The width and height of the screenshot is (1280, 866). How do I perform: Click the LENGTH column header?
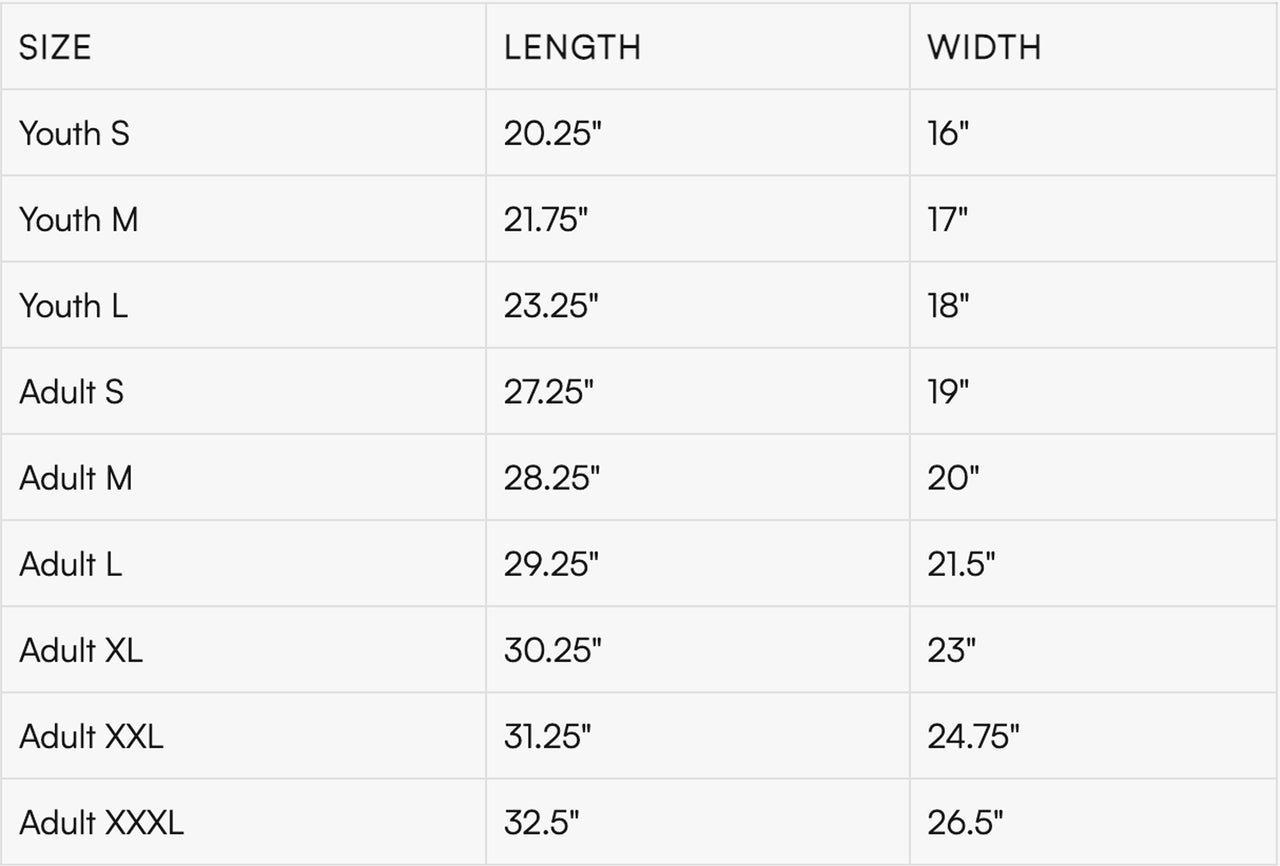click(x=572, y=47)
